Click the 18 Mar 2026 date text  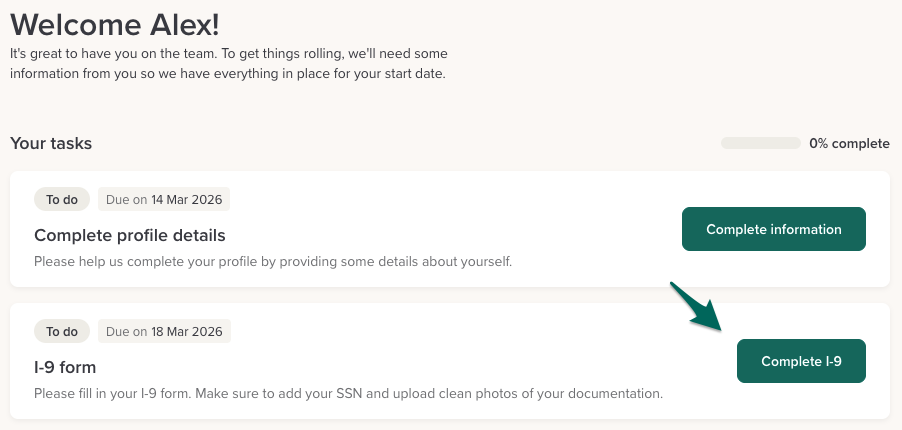click(187, 331)
